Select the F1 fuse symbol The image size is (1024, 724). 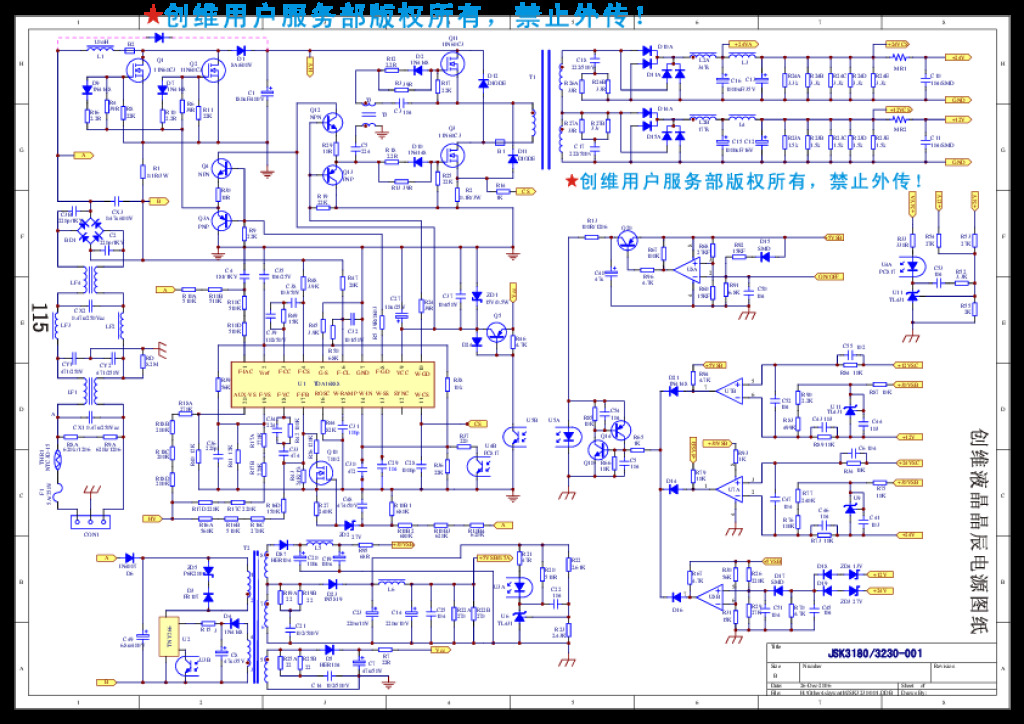57,493
